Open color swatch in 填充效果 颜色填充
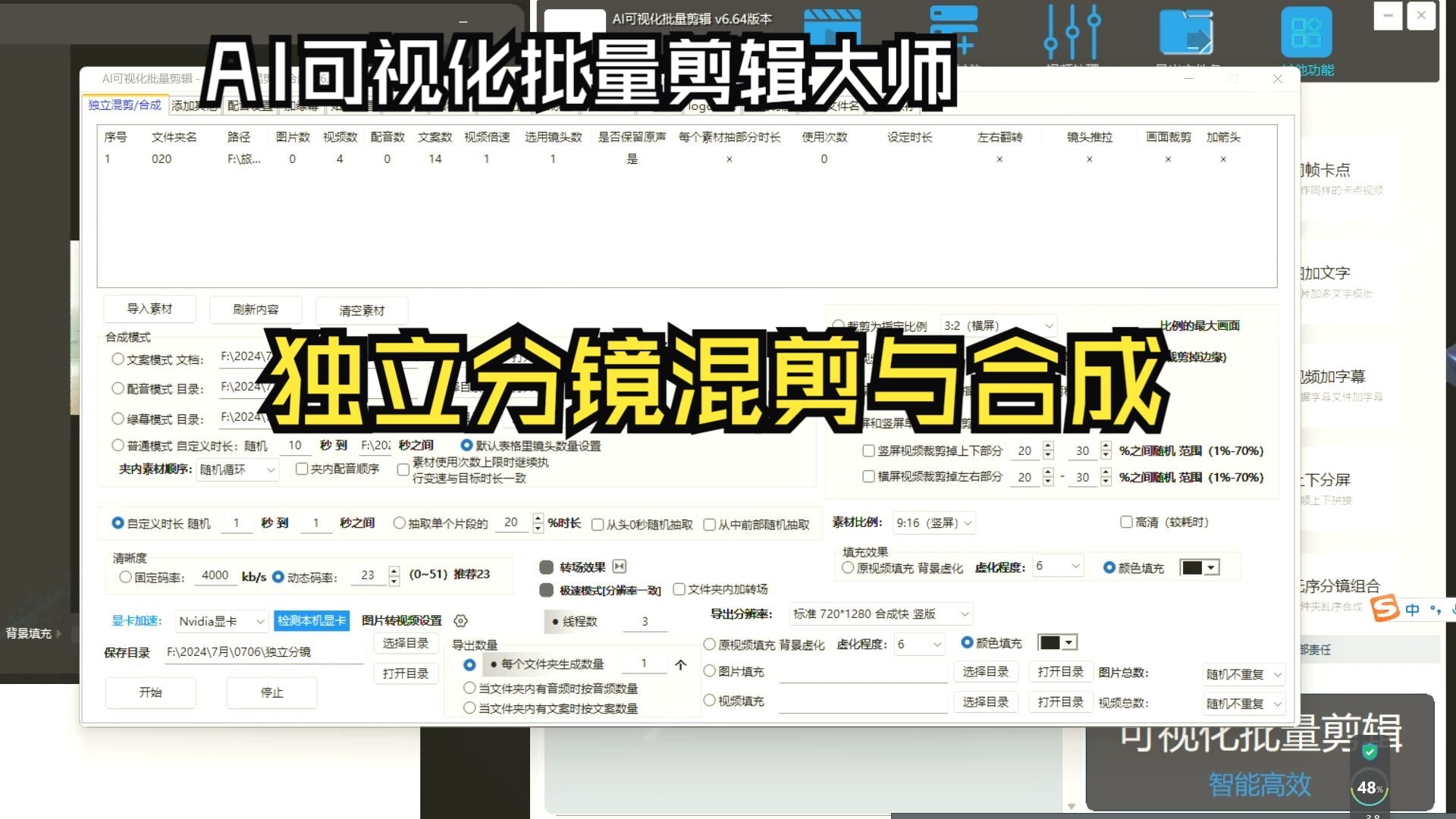 (1200, 567)
